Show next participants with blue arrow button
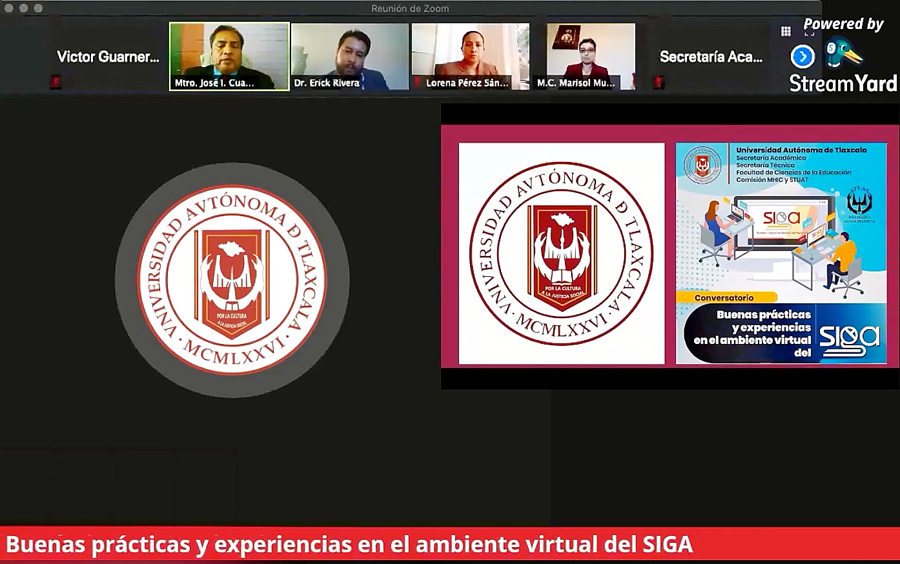Viewport: 900px width, 564px height. [802, 57]
